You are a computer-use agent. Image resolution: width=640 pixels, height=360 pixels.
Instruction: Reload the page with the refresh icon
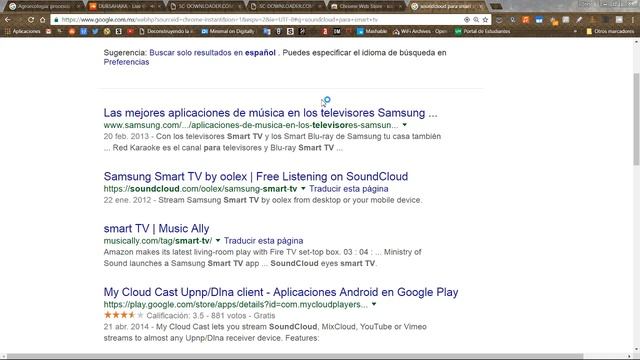[31, 20]
